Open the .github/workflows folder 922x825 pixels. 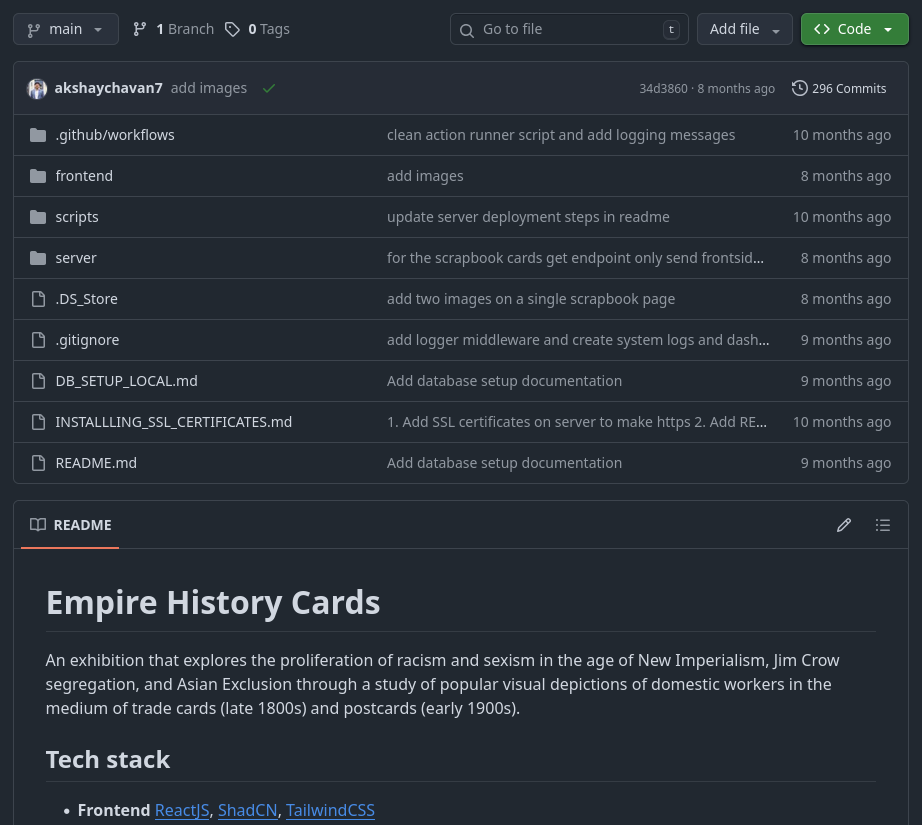[115, 135]
